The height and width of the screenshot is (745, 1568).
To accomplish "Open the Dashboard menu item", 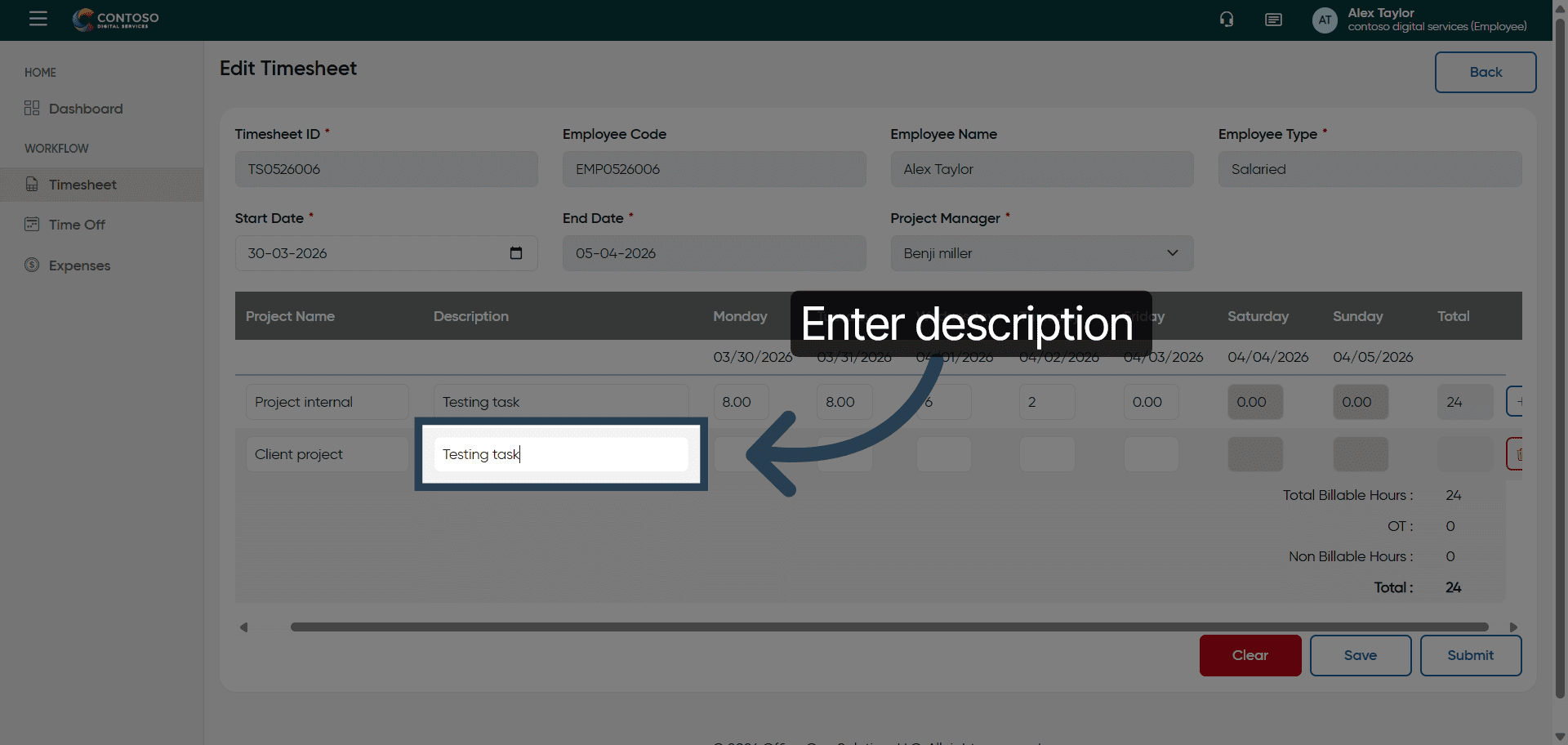I will pyautogui.click(x=85, y=109).
